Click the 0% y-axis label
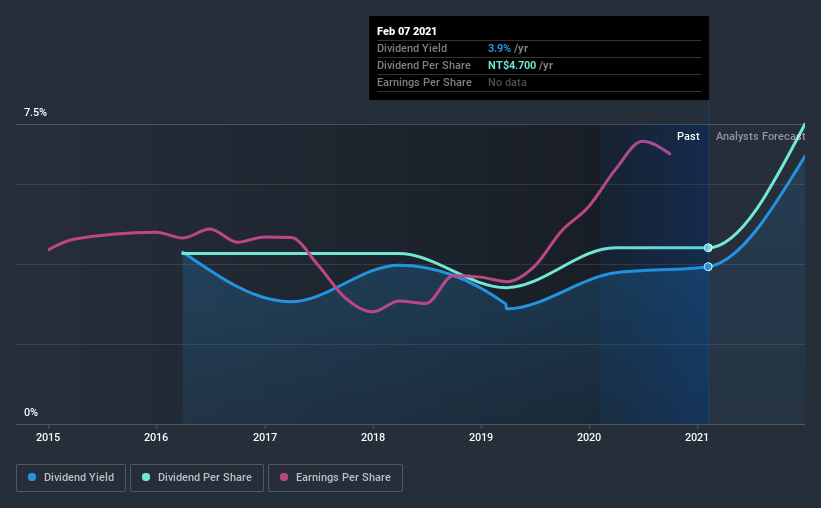This screenshot has height=508, width=821. (31, 413)
